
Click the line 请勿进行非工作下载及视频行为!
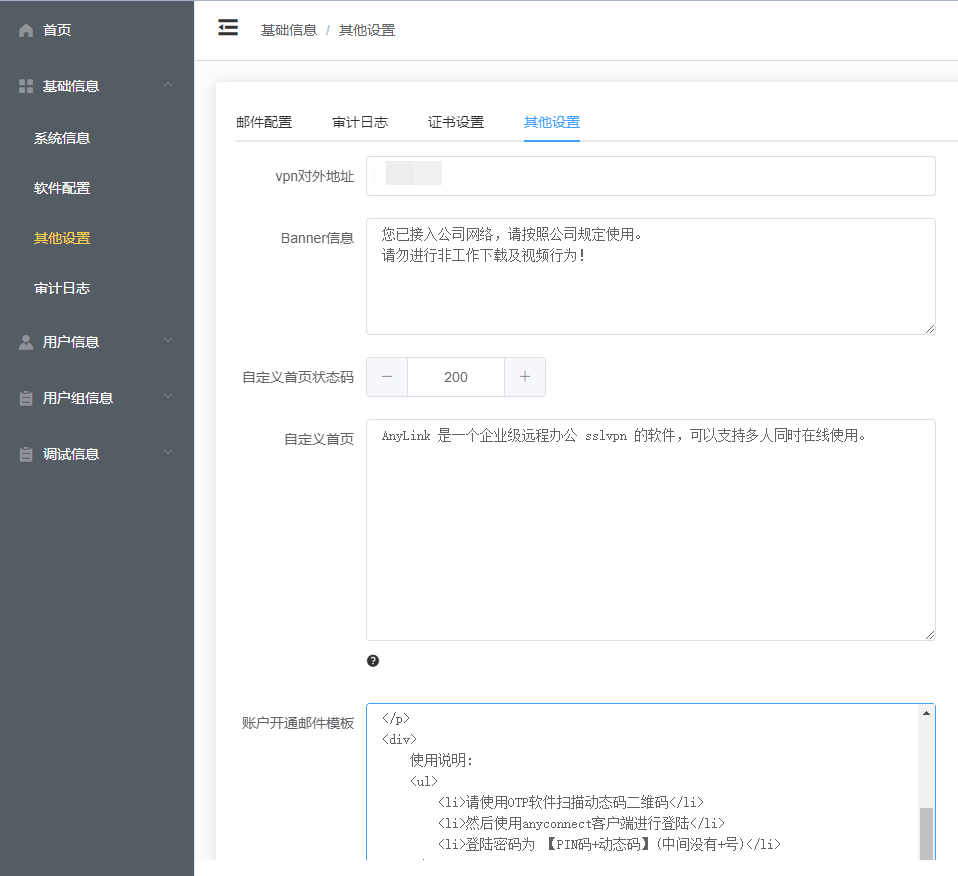point(483,255)
